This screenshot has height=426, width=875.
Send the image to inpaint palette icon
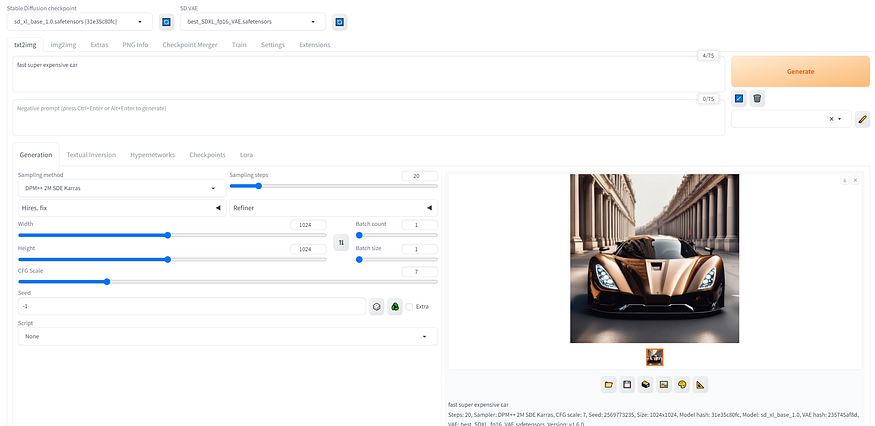point(682,385)
